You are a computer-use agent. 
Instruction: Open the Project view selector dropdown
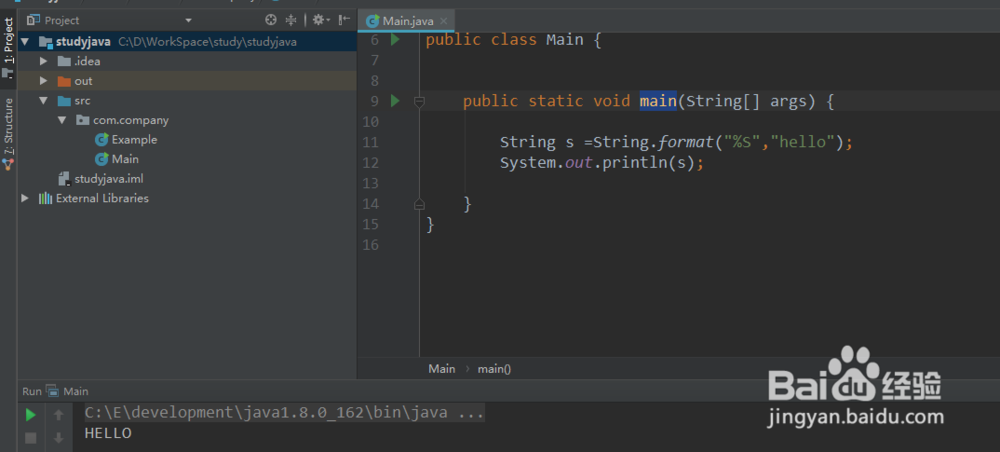[x=188, y=21]
